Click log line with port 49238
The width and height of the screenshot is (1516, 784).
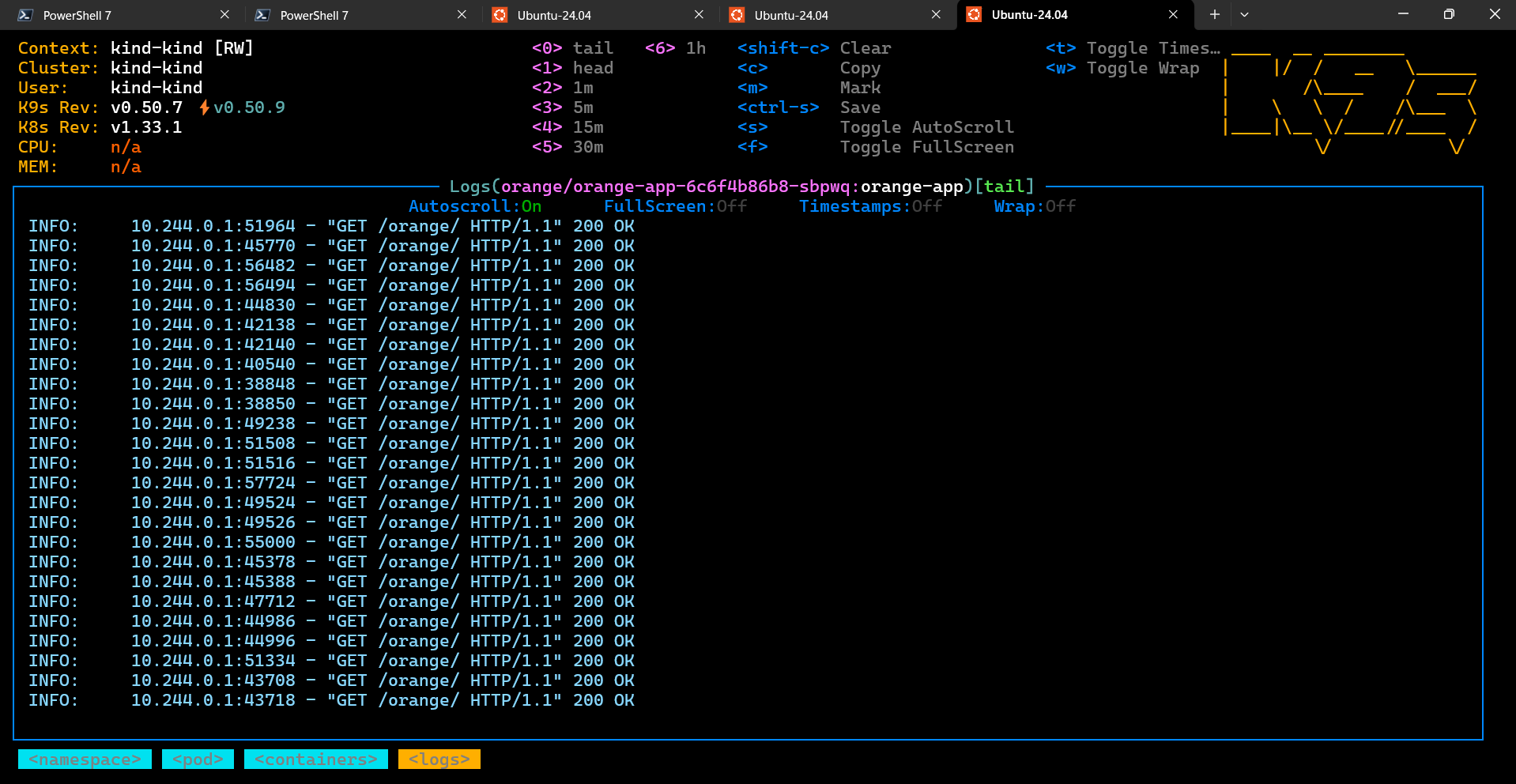pyautogui.click(x=331, y=424)
